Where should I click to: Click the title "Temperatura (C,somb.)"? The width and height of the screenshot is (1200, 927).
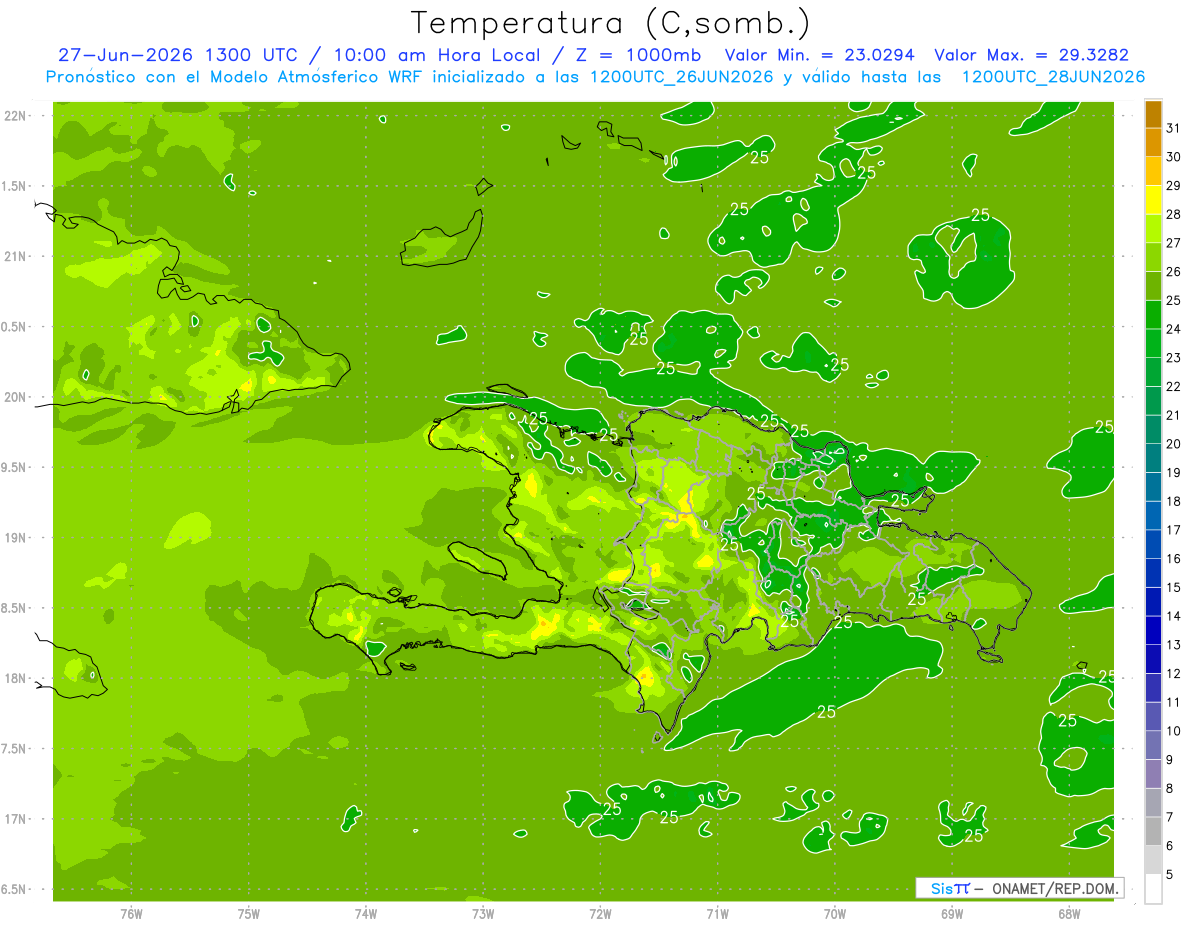(x=611, y=24)
